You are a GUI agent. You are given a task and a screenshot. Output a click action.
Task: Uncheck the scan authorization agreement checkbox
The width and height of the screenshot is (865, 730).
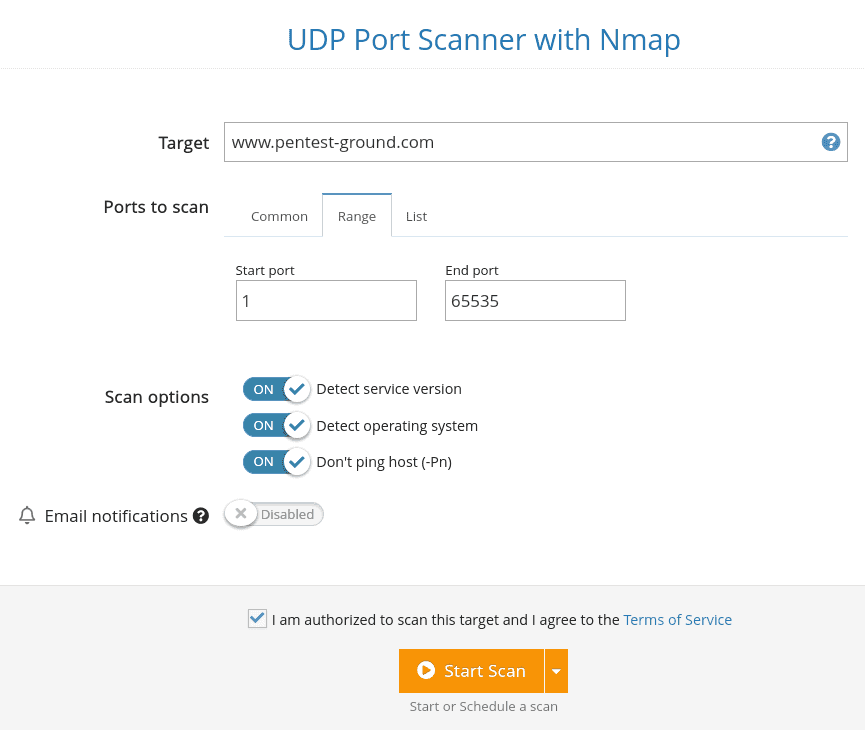tap(257, 618)
